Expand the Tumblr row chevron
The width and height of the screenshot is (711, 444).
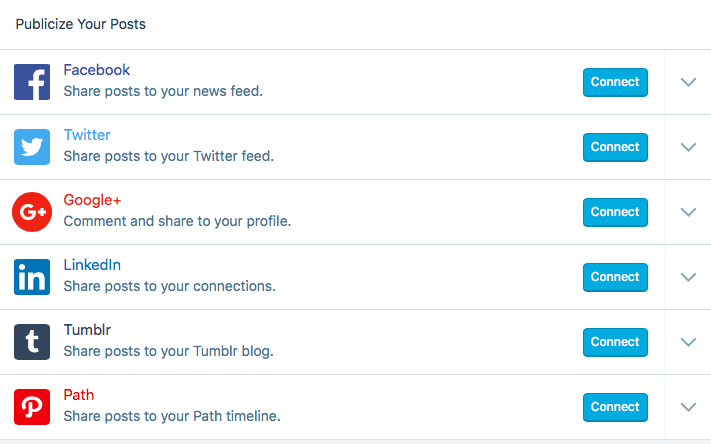[x=688, y=342]
